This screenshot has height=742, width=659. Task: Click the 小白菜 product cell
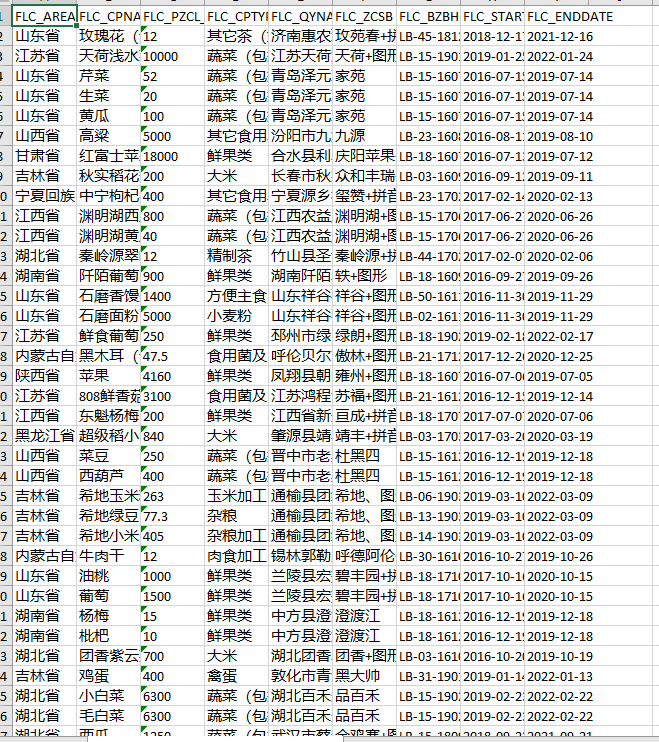109,696
